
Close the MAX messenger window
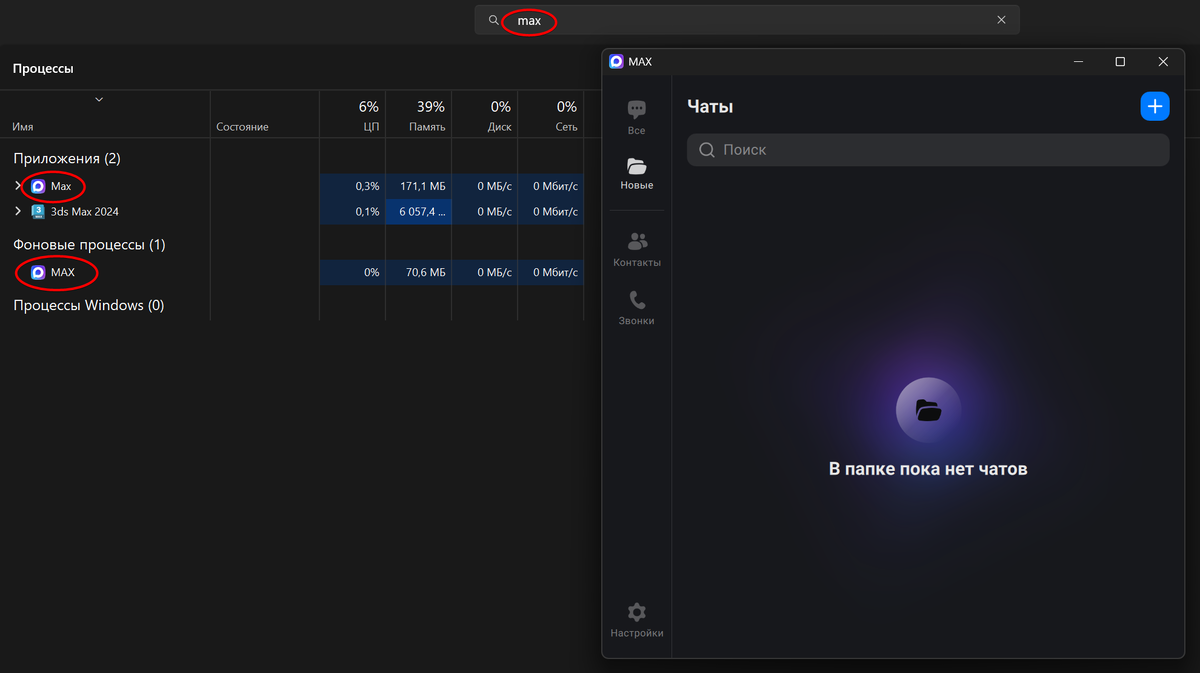click(x=1163, y=62)
